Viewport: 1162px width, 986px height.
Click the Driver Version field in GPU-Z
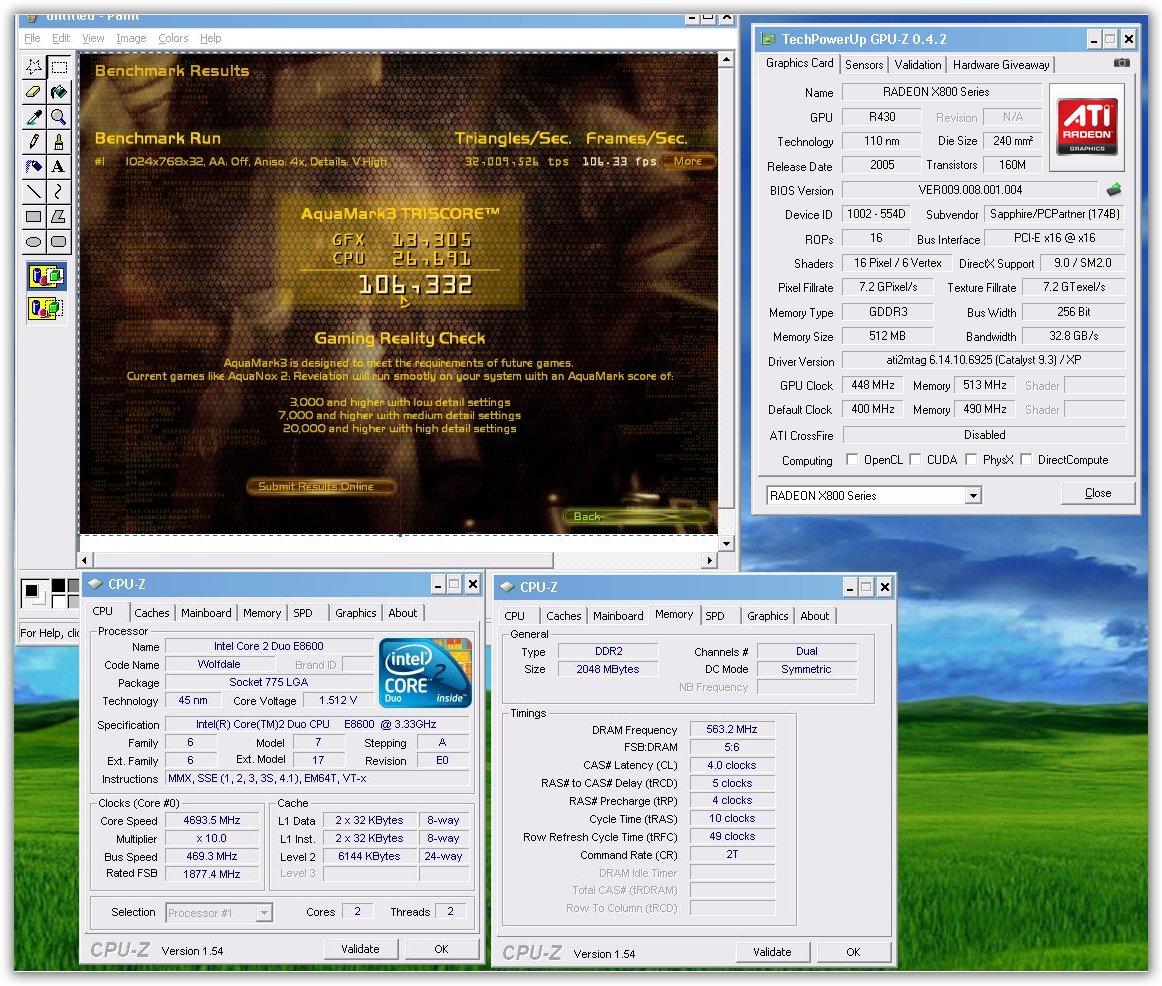pyautogui.click(x=983, y=360)
